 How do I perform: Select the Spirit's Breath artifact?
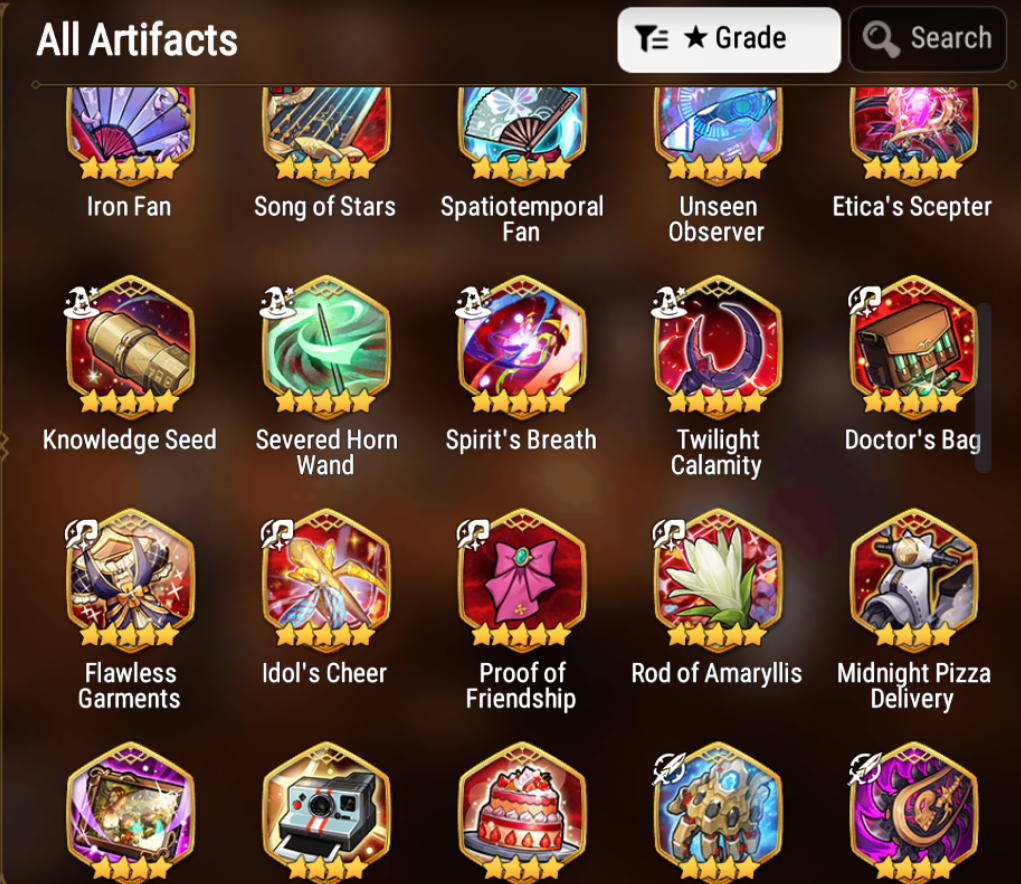click(x=522, y=346)
